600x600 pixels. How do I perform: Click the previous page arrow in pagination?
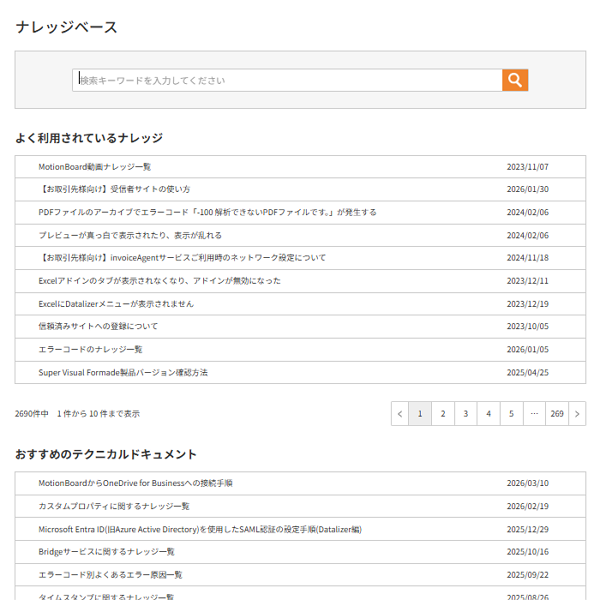pyautogui.click(x=400, y=413)
